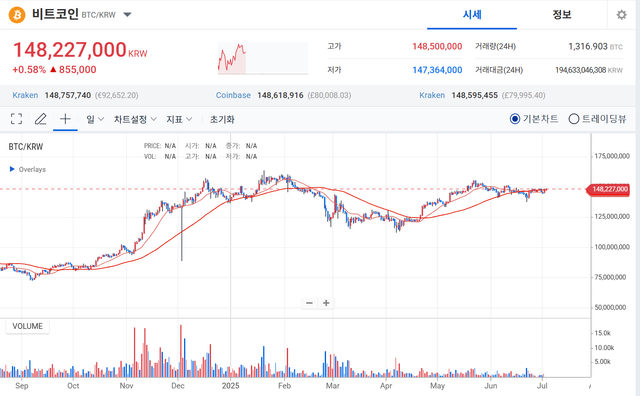The image size is (640, 396).
Task: Click the 저가 value 147,364,000
Action: (437, 70)
